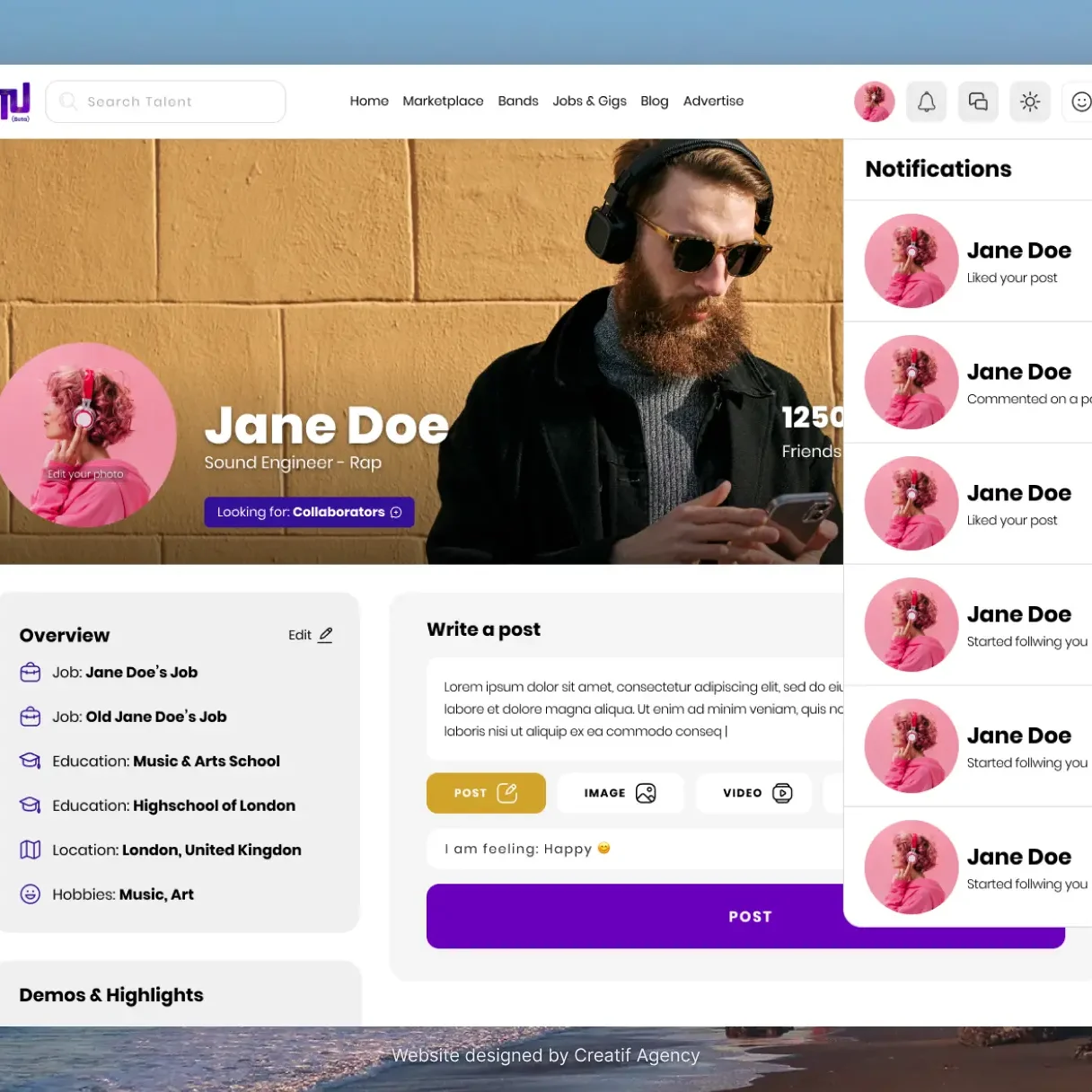Go to Jobs & Gigs page
Screen dimensions: 1092x1092
tap(589, 101)
